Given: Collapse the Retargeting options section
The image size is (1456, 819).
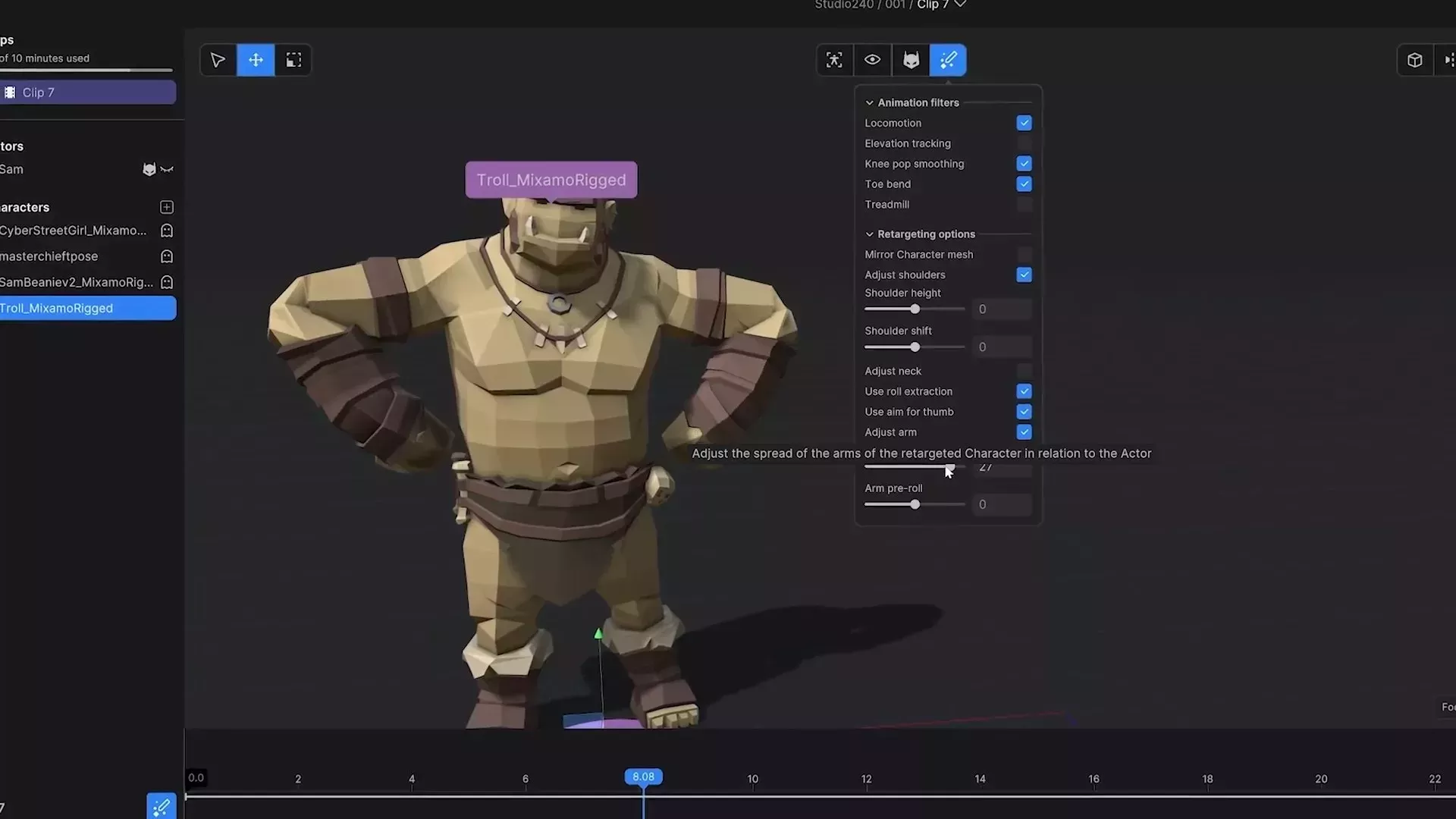Looking at the screenshot, I should point(870,234).
